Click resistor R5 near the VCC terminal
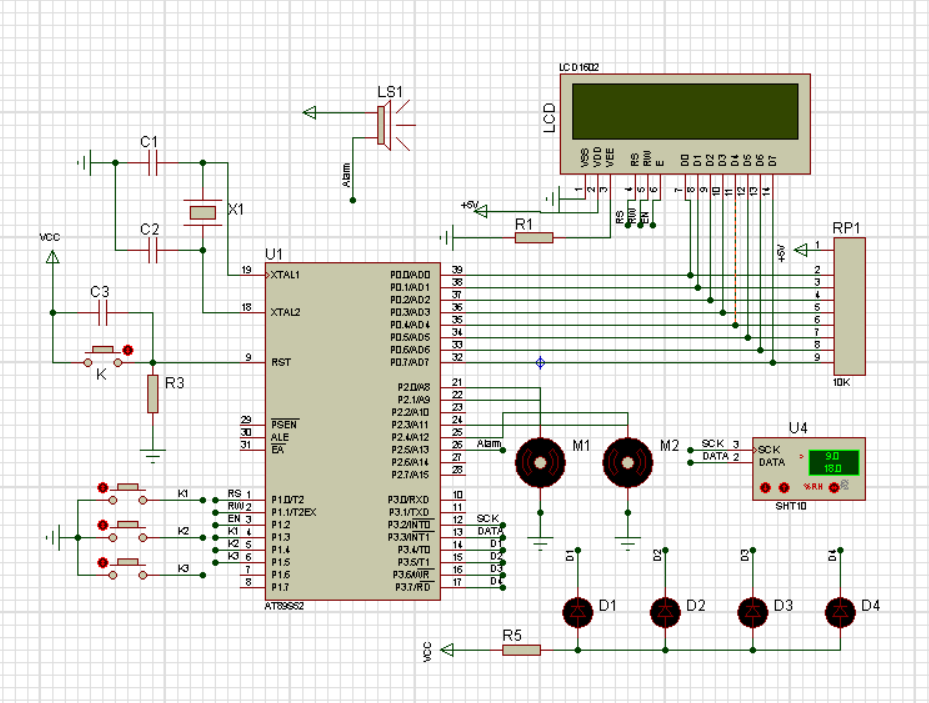 click(521, 650)
